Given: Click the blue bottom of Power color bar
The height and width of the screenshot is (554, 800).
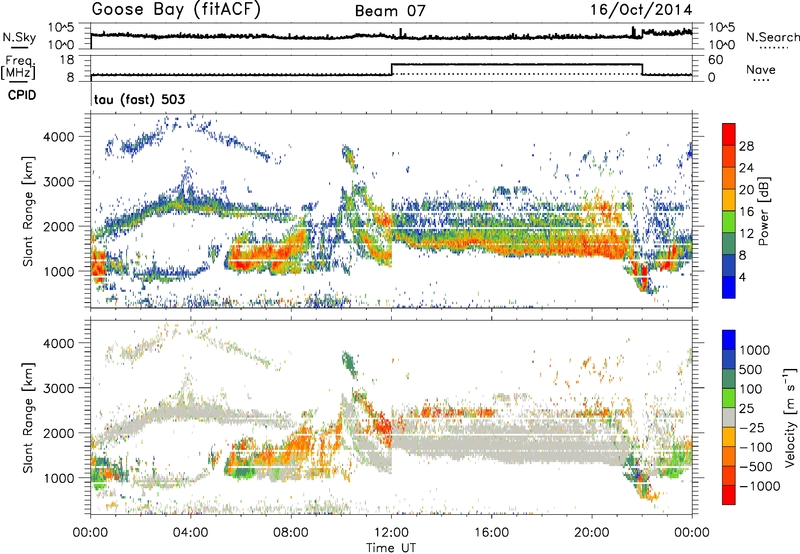Looking at the screenshot, I should 729,287.
